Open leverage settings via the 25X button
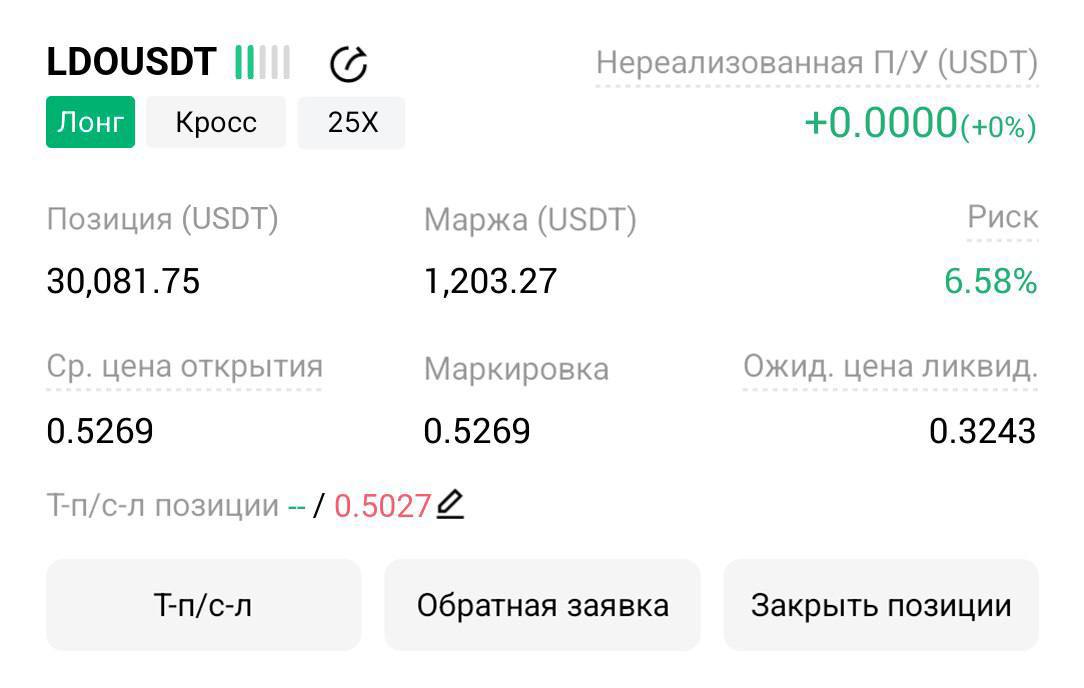Screen dimensions: 1084x688 tap(349, 122)
